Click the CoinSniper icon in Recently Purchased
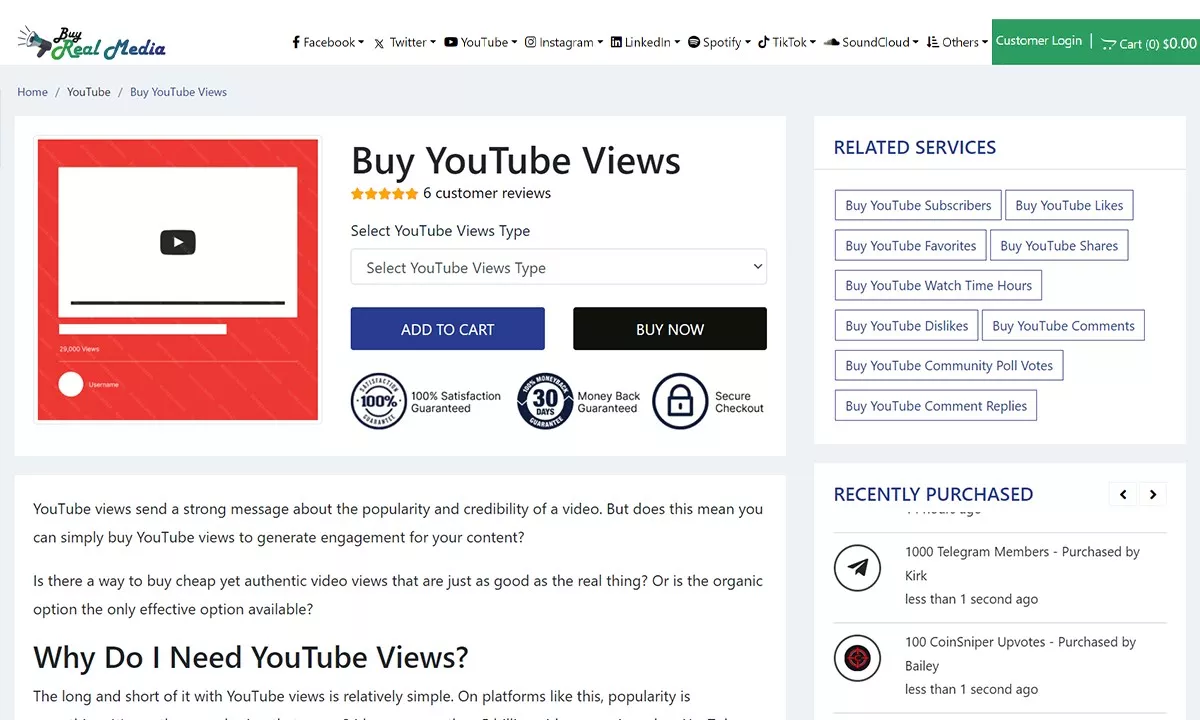 [857, 658]
